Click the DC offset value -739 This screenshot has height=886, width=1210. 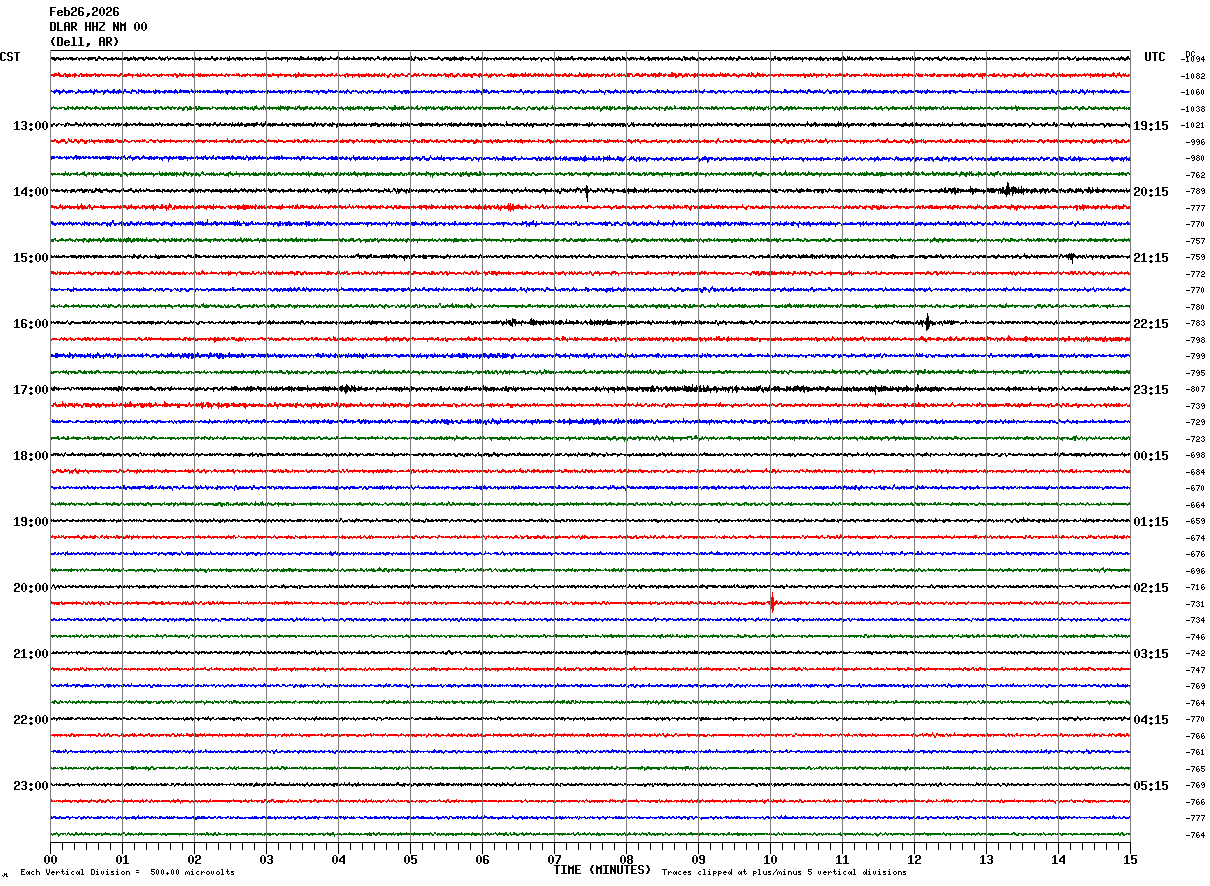pos(1195,406)
